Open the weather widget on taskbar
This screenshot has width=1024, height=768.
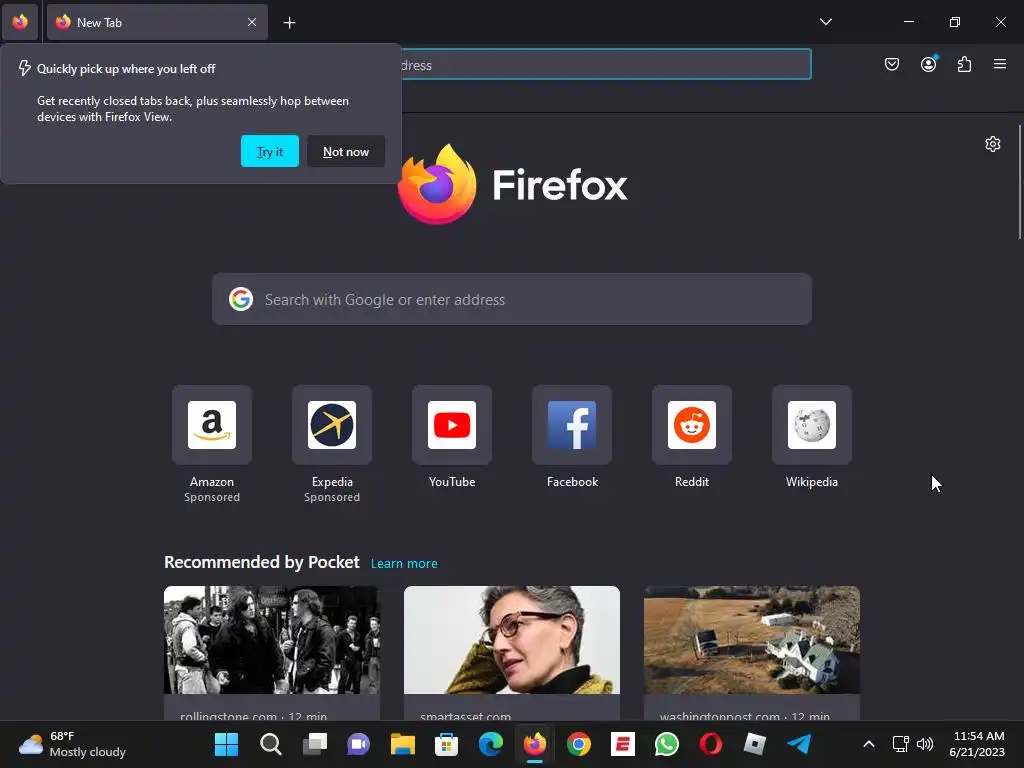(72, 744)
